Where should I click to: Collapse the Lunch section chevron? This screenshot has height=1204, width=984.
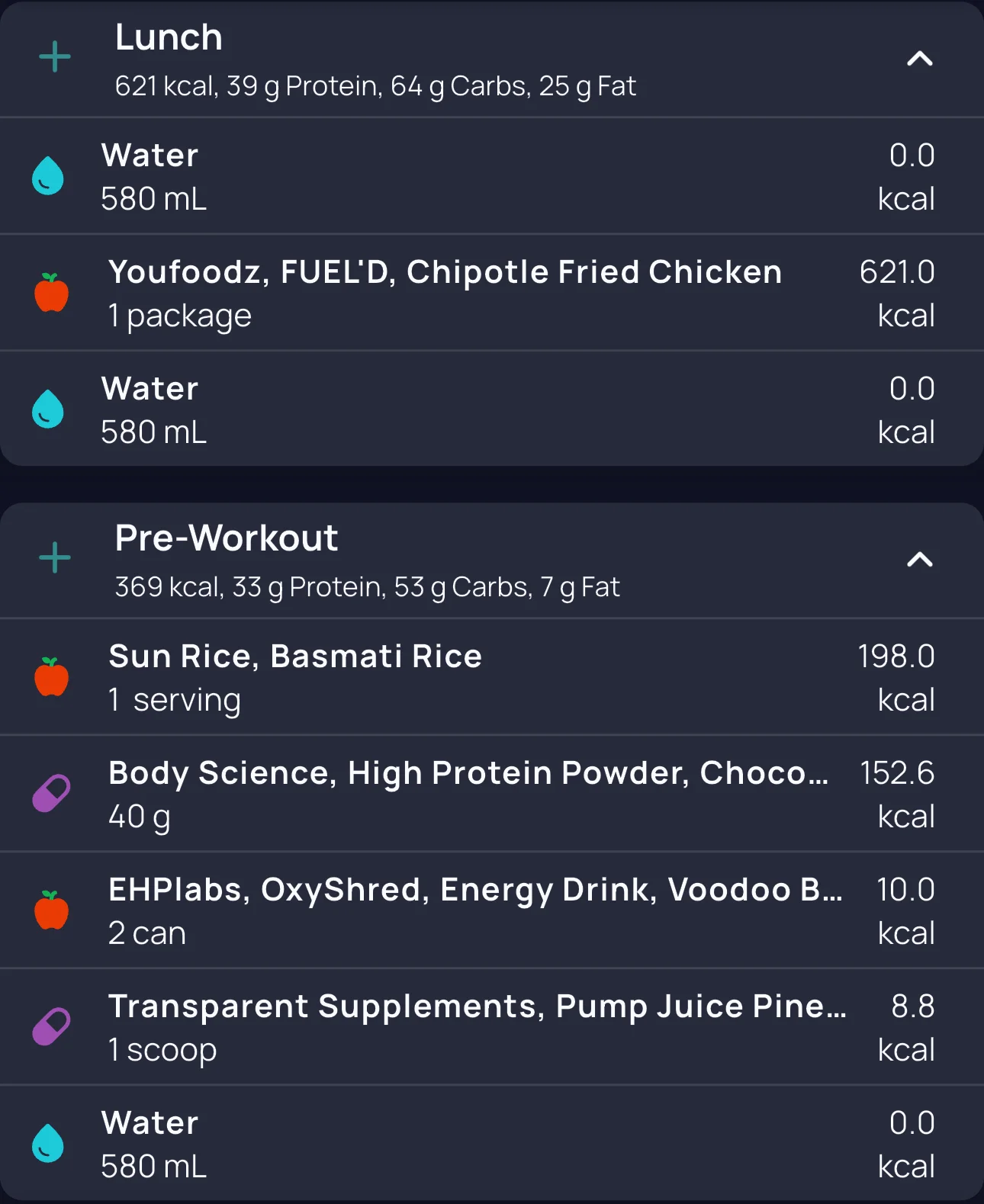pos(920,59)
